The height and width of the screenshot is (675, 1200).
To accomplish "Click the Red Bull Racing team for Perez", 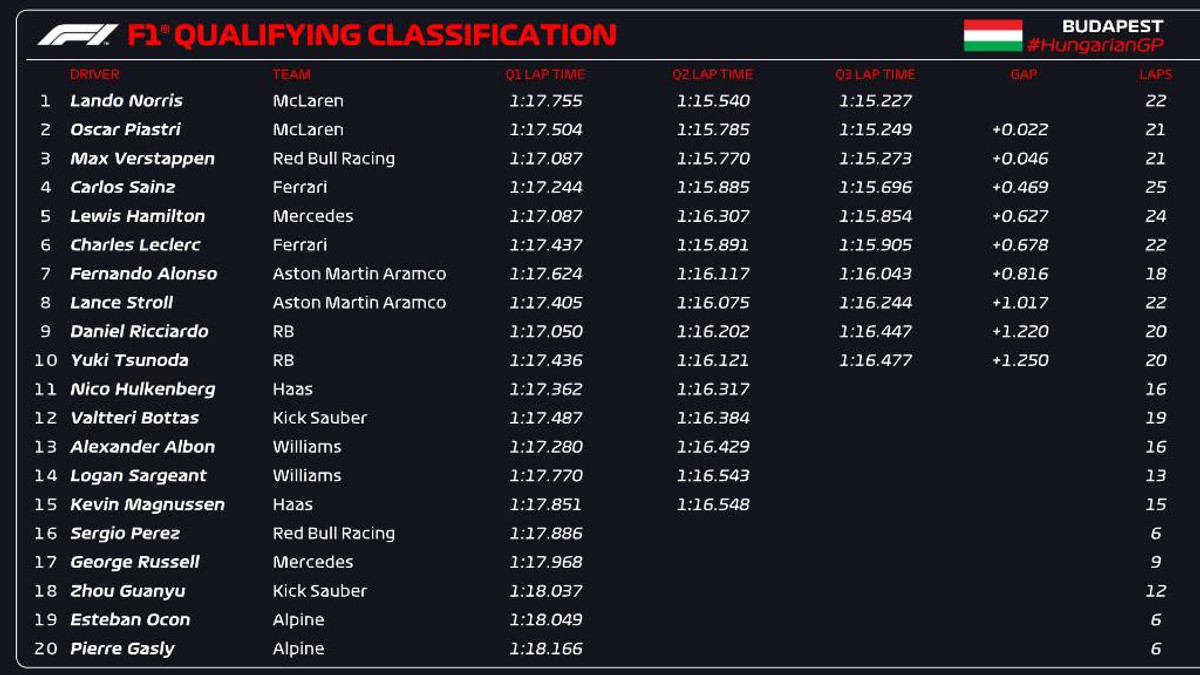I will 333,534.
